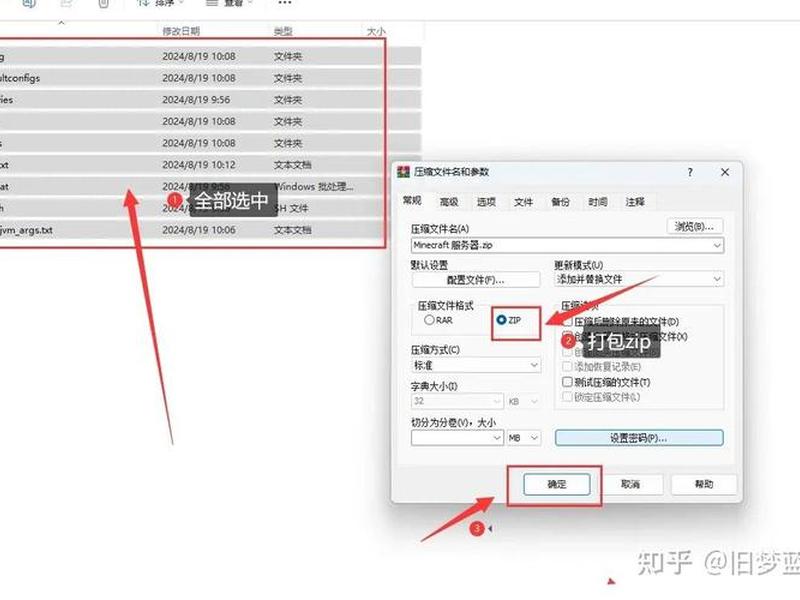
Task: Switch to the 常规 tab
Action: tap(412, 201)
